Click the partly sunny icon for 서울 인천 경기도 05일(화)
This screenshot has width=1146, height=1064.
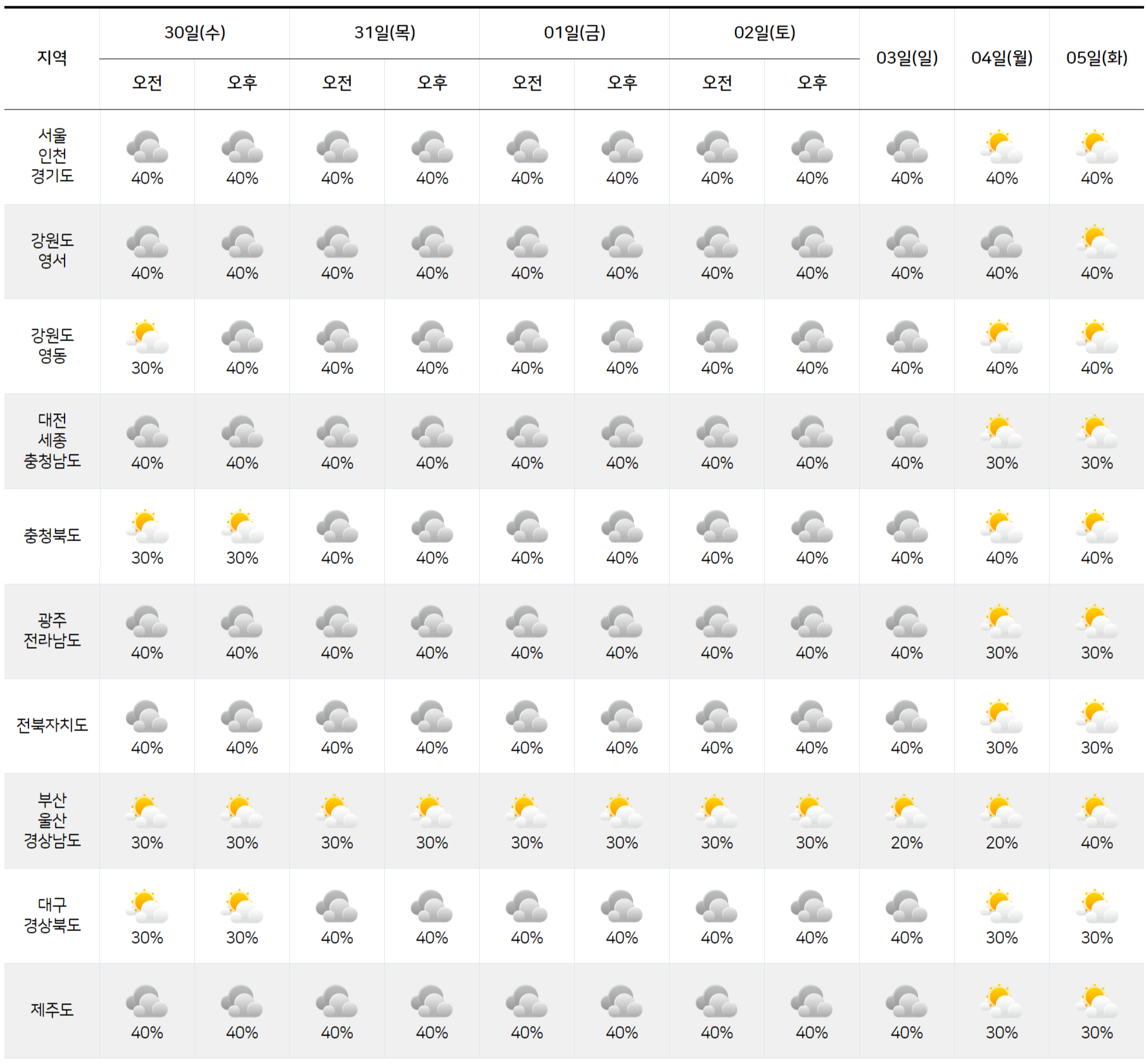pyautogui.click(x=1097, y=147)
